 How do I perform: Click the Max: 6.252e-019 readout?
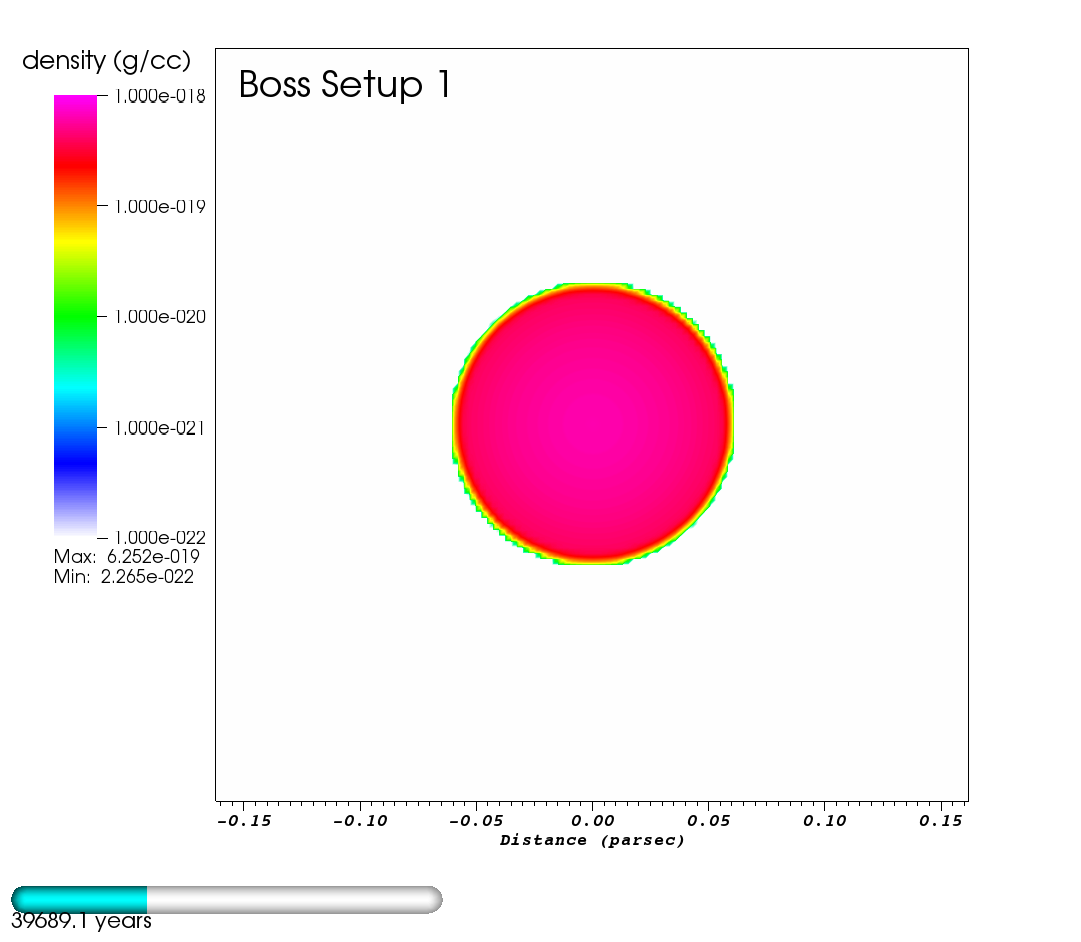[x=126, y=557]
